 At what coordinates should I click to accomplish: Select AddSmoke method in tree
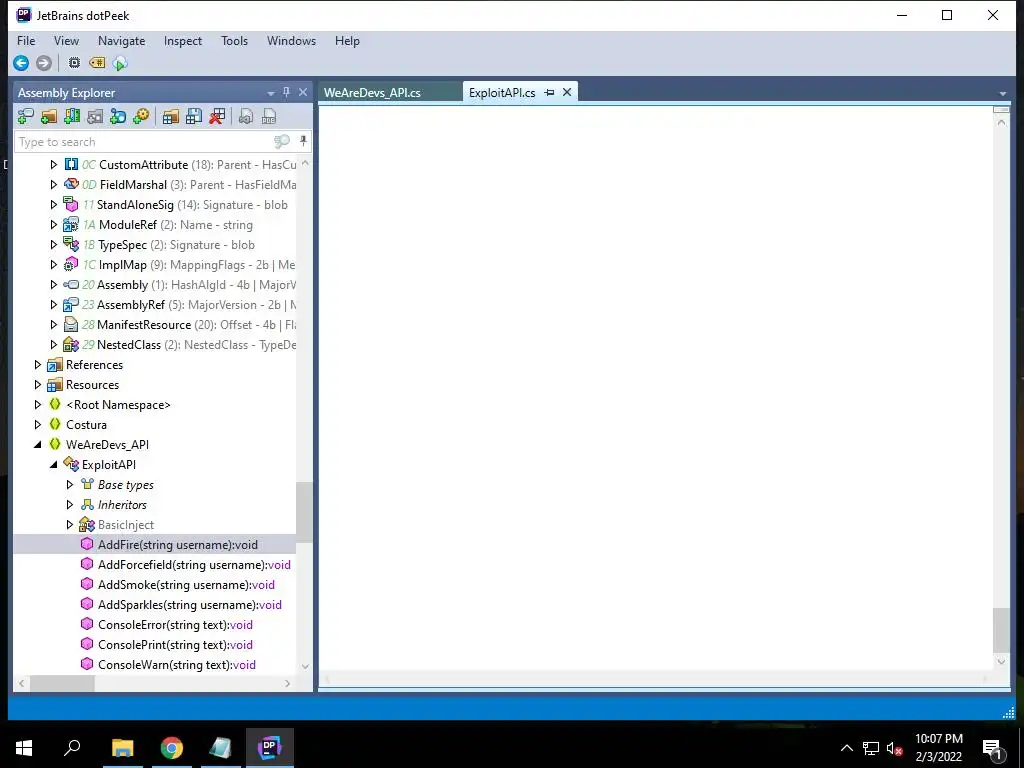pos(155,584)
